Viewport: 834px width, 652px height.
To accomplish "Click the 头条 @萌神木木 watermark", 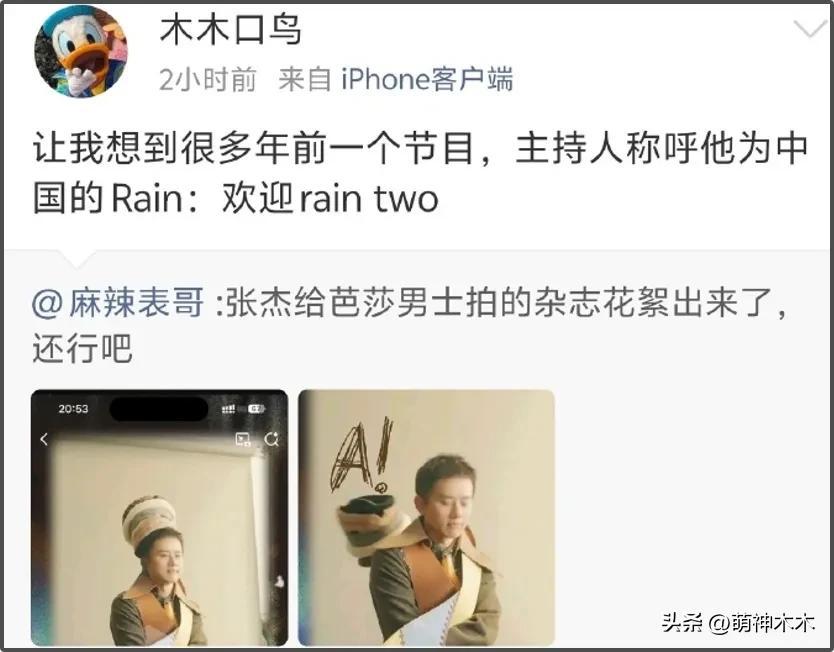I will click(738, 622).
